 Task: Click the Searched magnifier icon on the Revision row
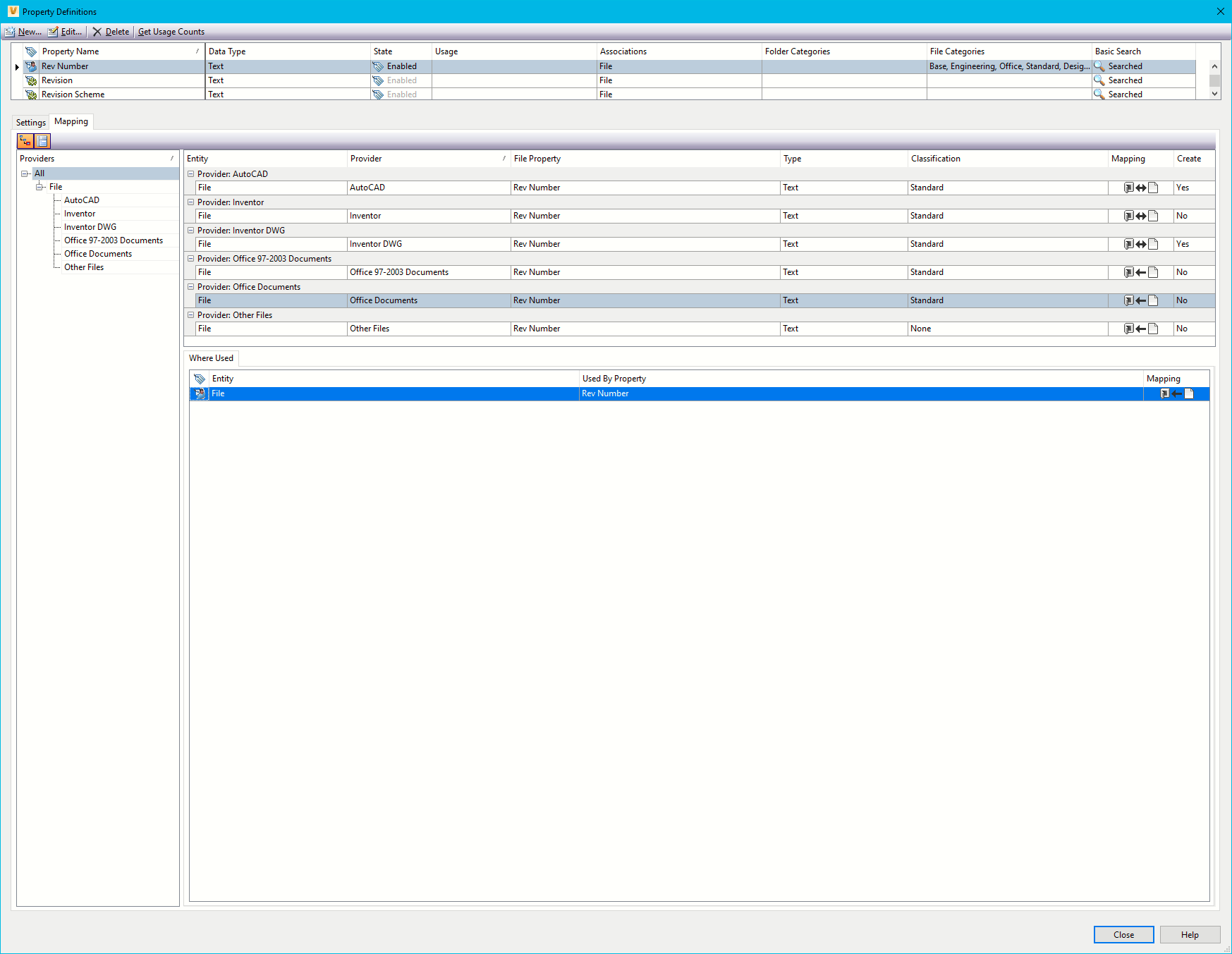click(1100, 80)
